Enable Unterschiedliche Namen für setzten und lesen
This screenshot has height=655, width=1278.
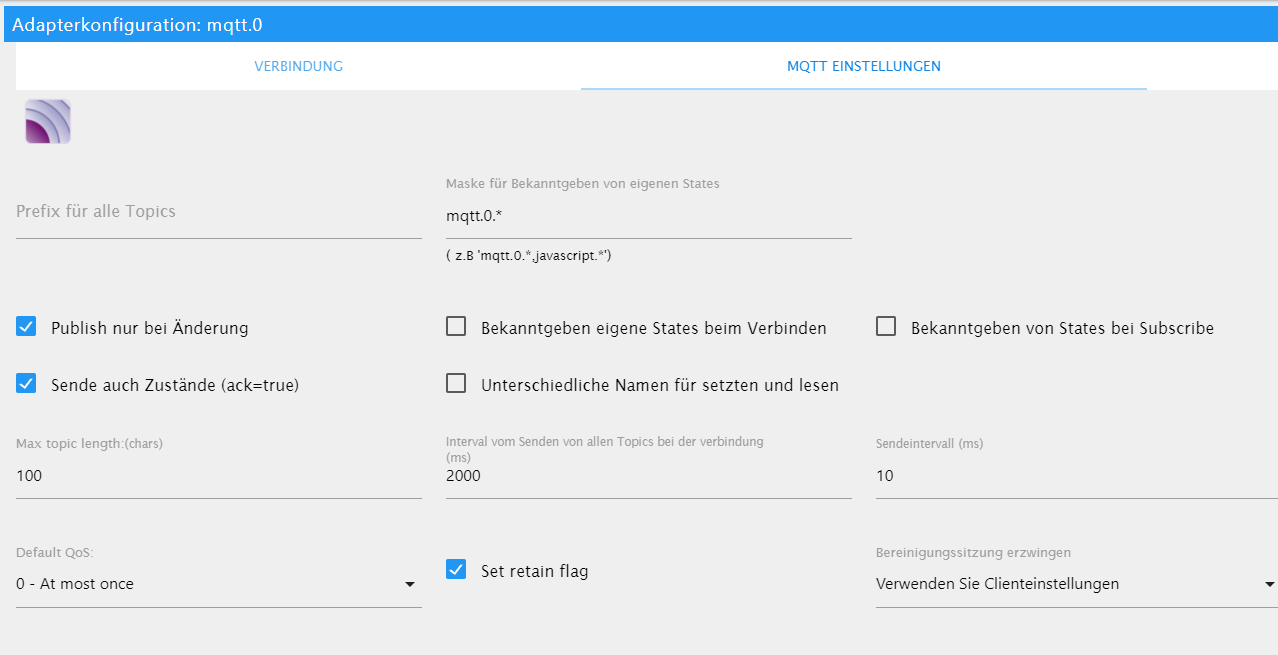pyautogui.click(x=456, y=384)
